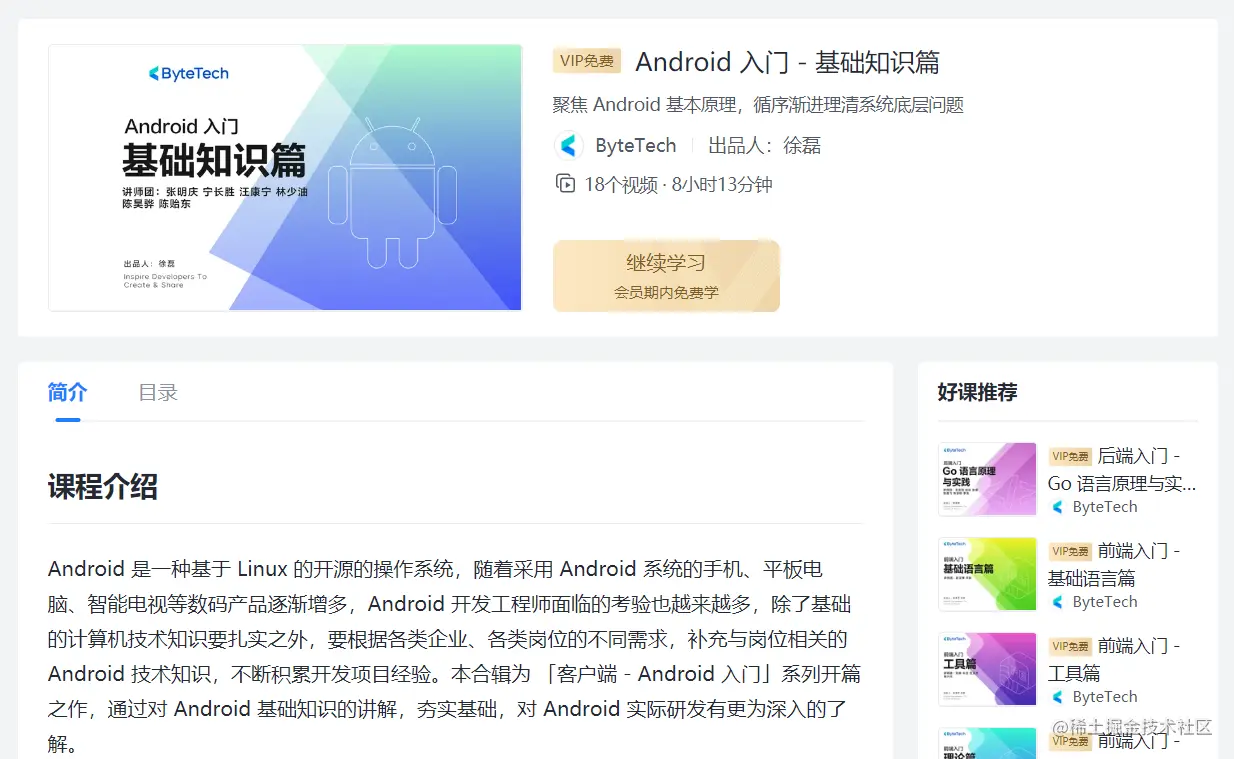The width and height of the screenshot is (1234, 759).
Task: Click the 出品人：徐磊 text in the header
Action: click(x=765, y=146)
